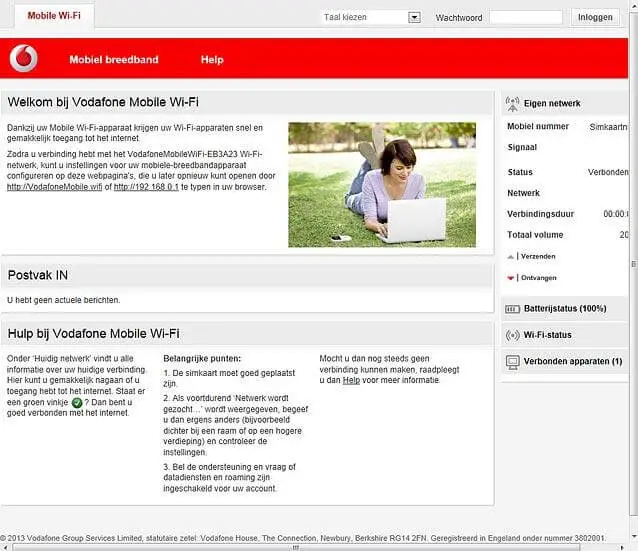The width and height of the screenshot is (638, 551).
Task: Click the Signaal label
Action: click(x=522, y=147)
